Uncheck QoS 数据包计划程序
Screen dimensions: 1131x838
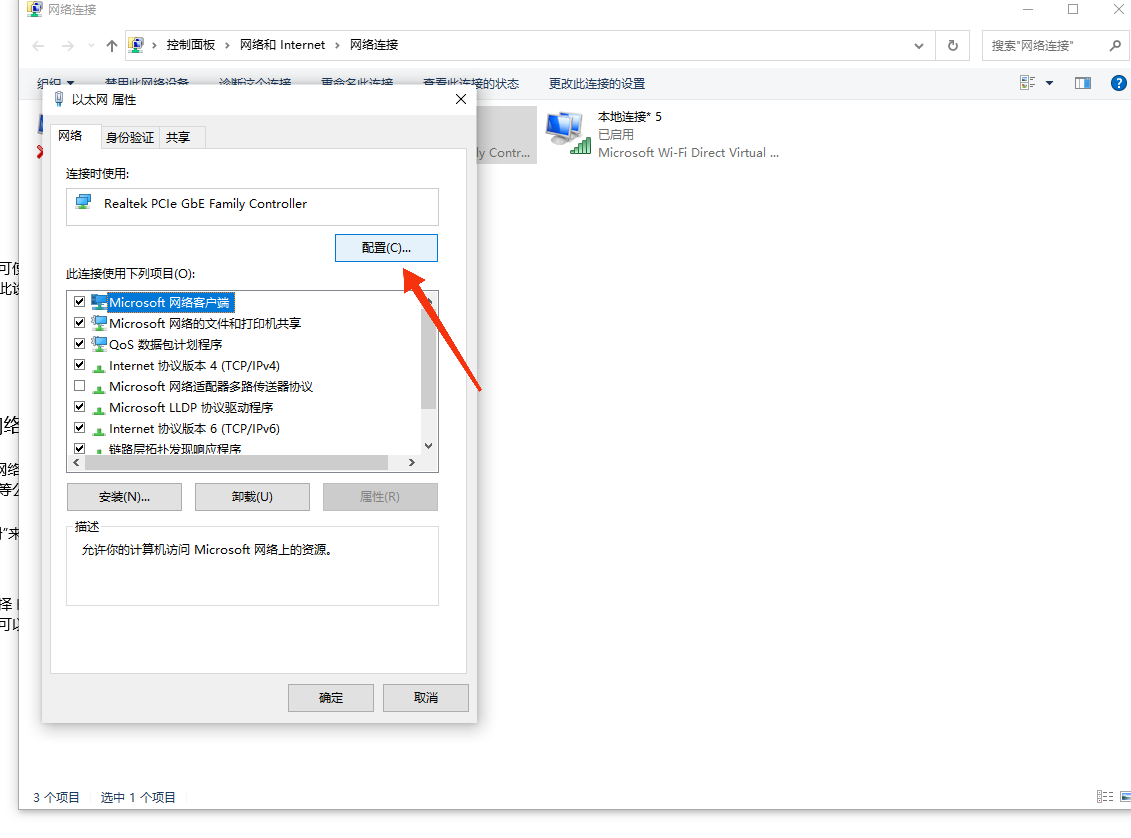(79, 343)
